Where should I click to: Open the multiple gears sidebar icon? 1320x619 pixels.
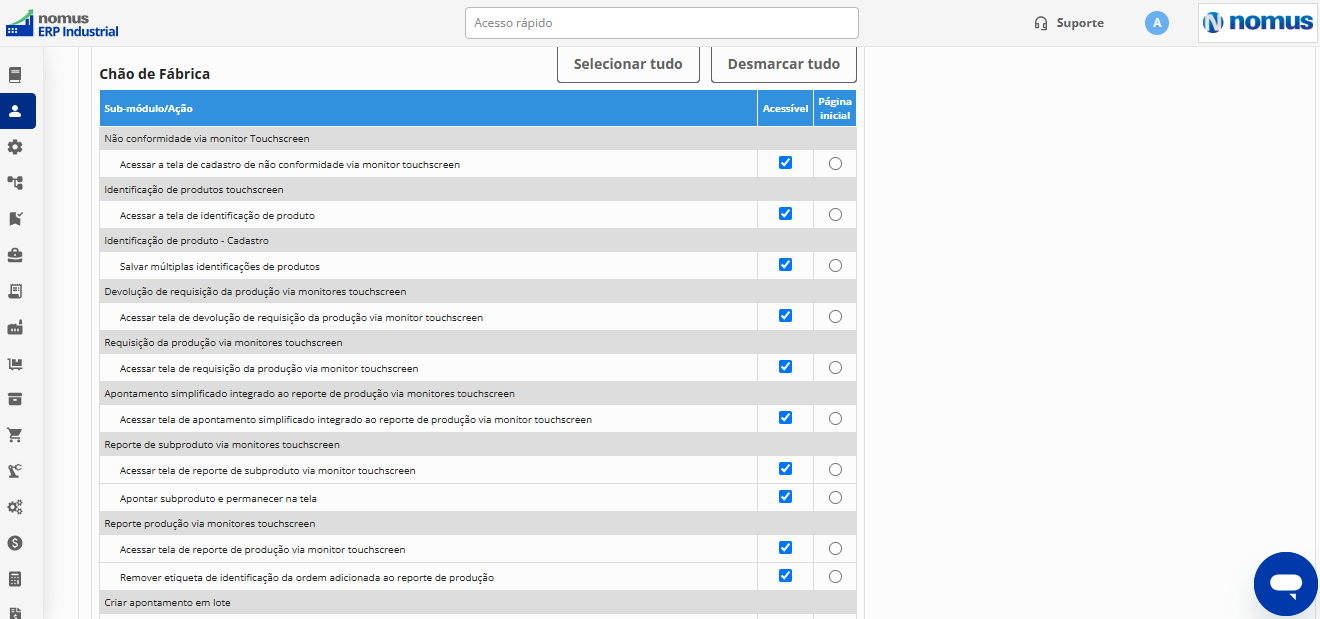coord(15,507)
